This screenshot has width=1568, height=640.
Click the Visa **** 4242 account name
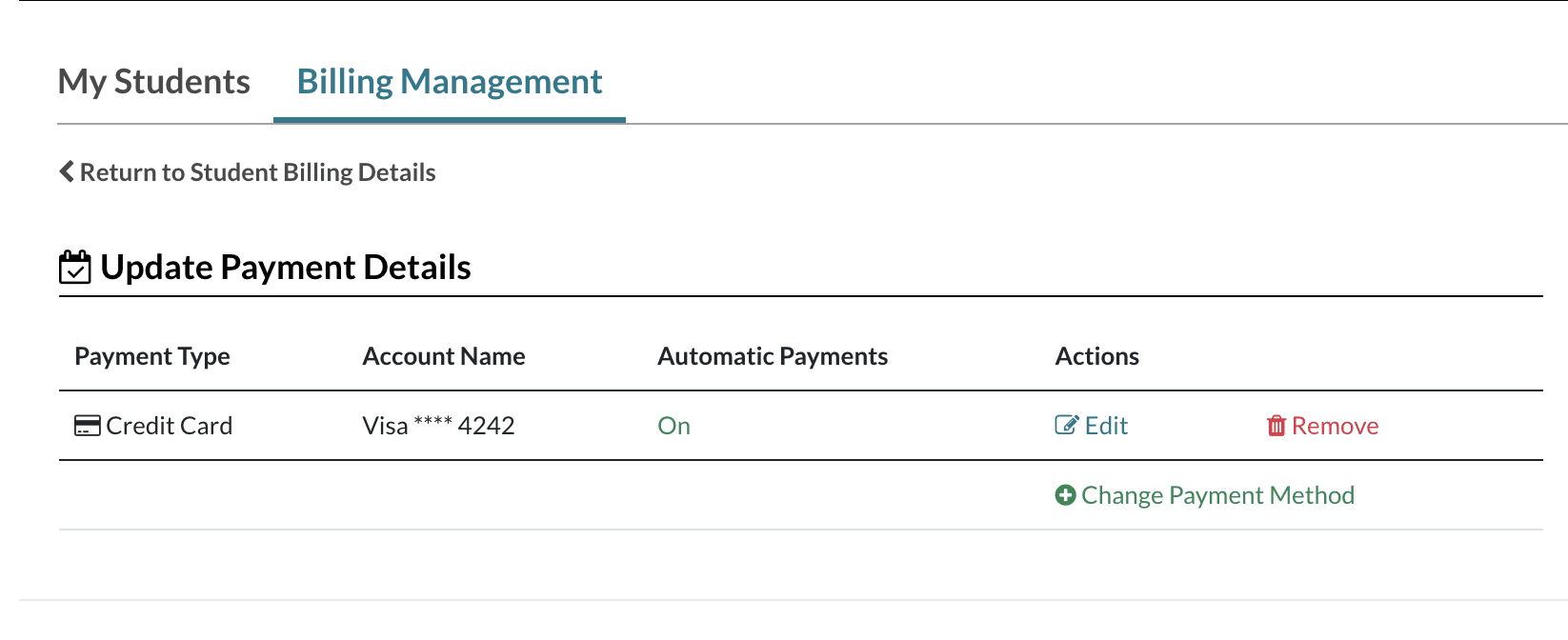click(x=438, y=426)
